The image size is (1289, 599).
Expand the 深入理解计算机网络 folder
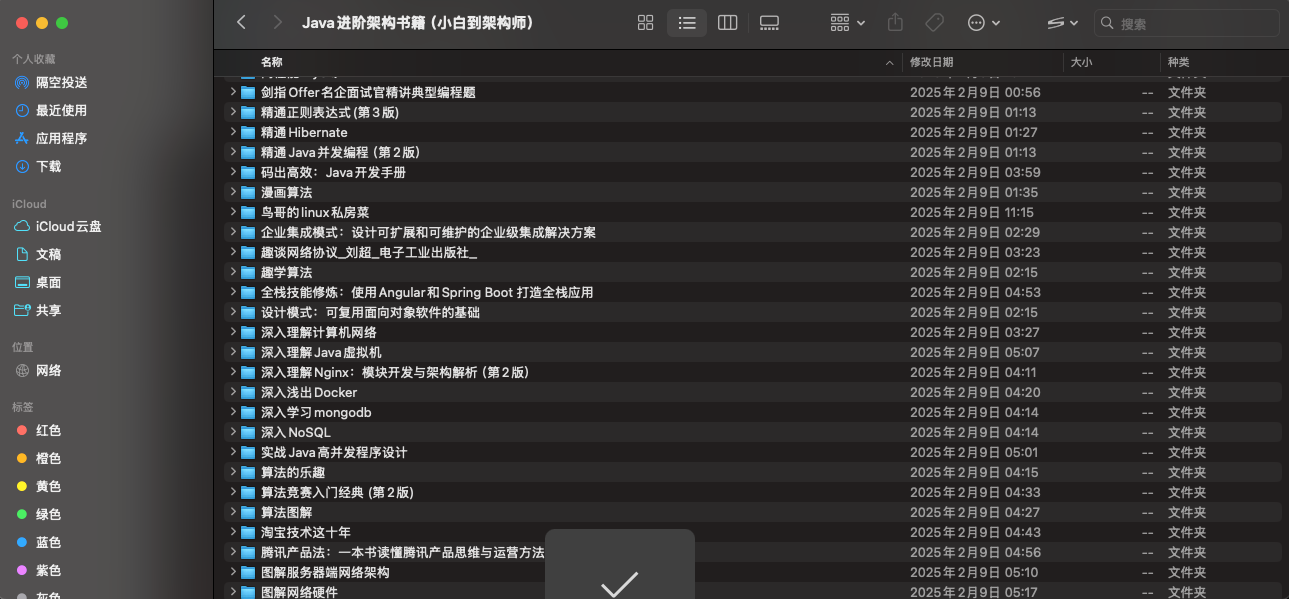(x=232, y=332)
